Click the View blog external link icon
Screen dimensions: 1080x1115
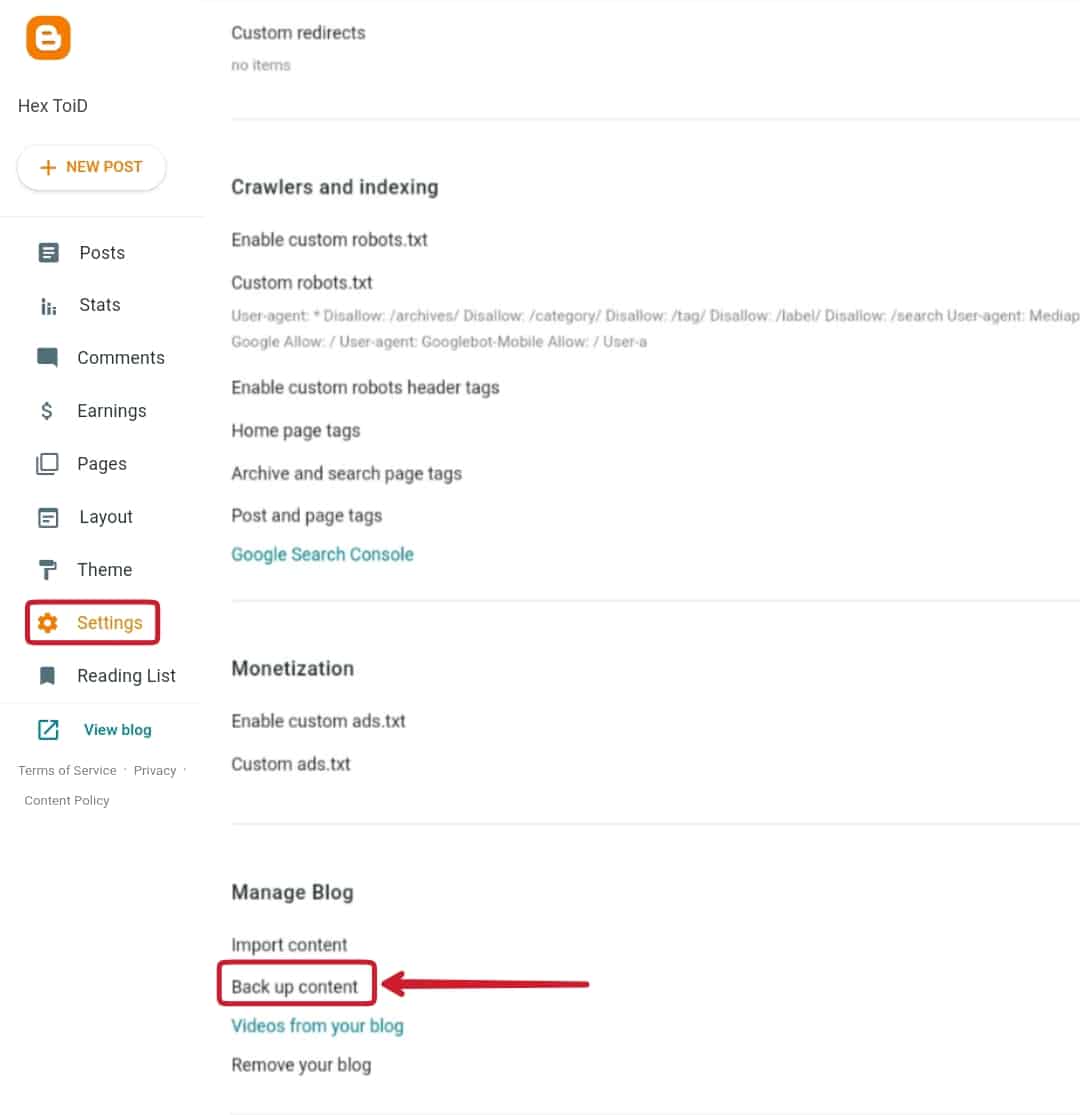[48, 729]
